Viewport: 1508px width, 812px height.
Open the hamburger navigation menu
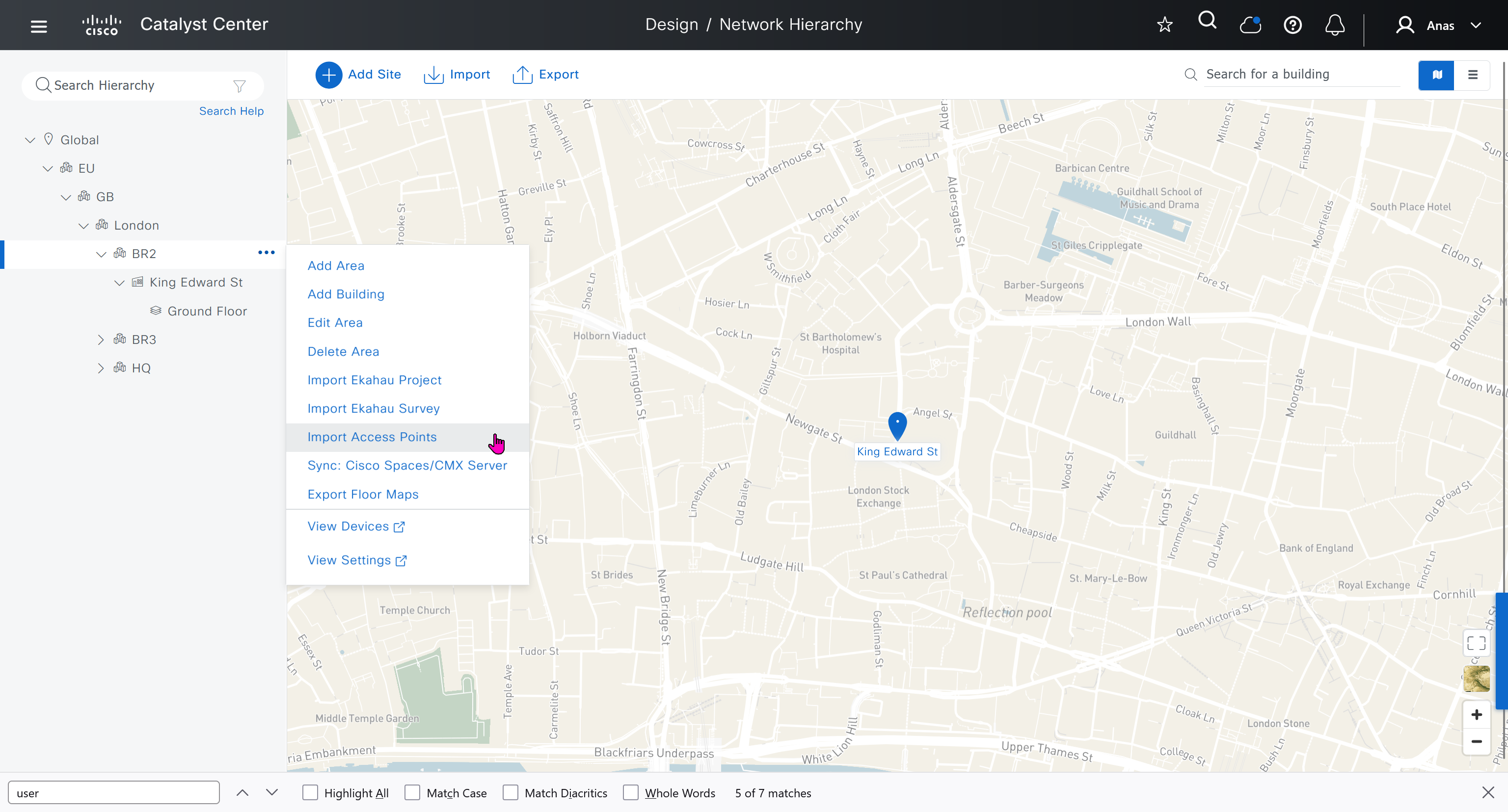click(x=39, y=26)
